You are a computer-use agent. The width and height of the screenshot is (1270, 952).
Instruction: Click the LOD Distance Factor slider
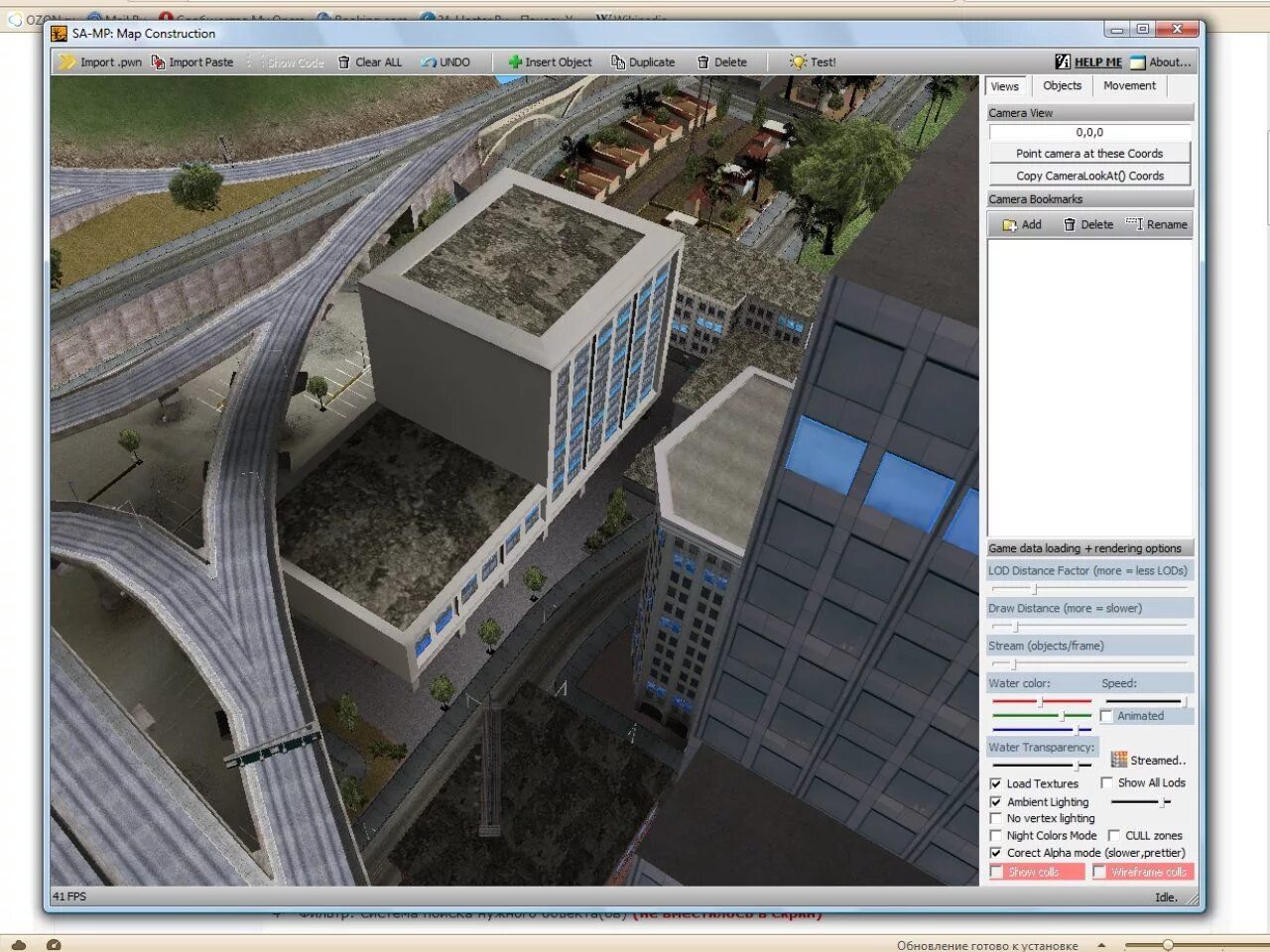click(x=1089, y=589)
